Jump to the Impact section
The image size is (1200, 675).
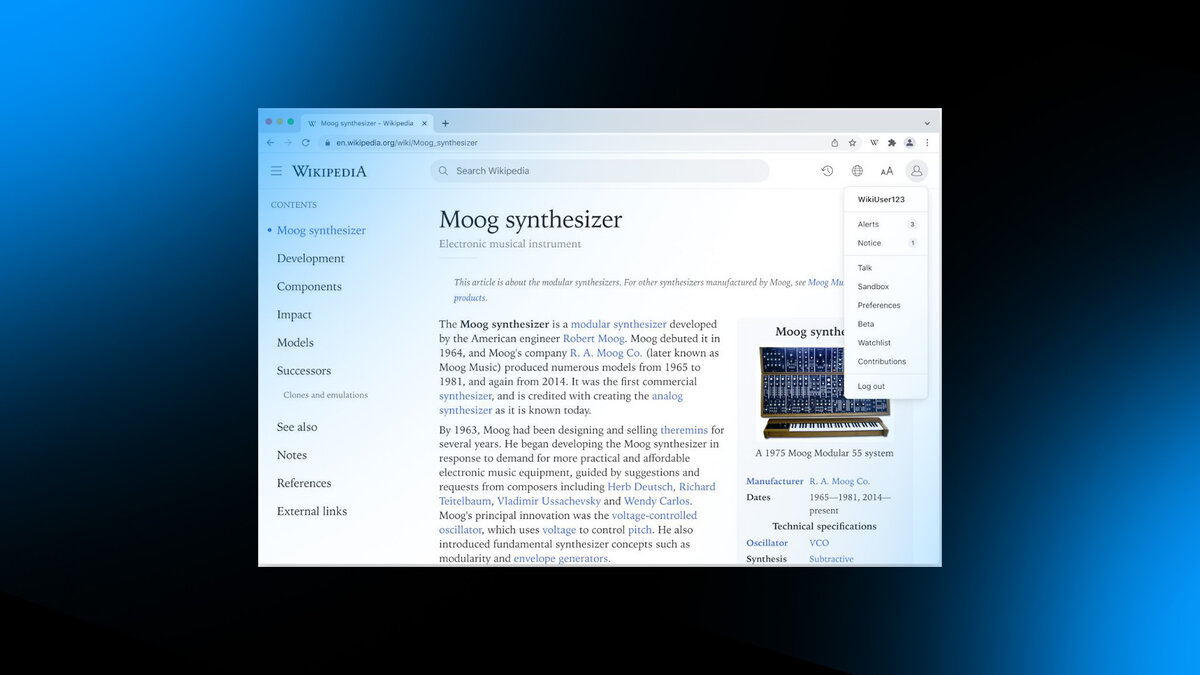(x=294, y=314)
